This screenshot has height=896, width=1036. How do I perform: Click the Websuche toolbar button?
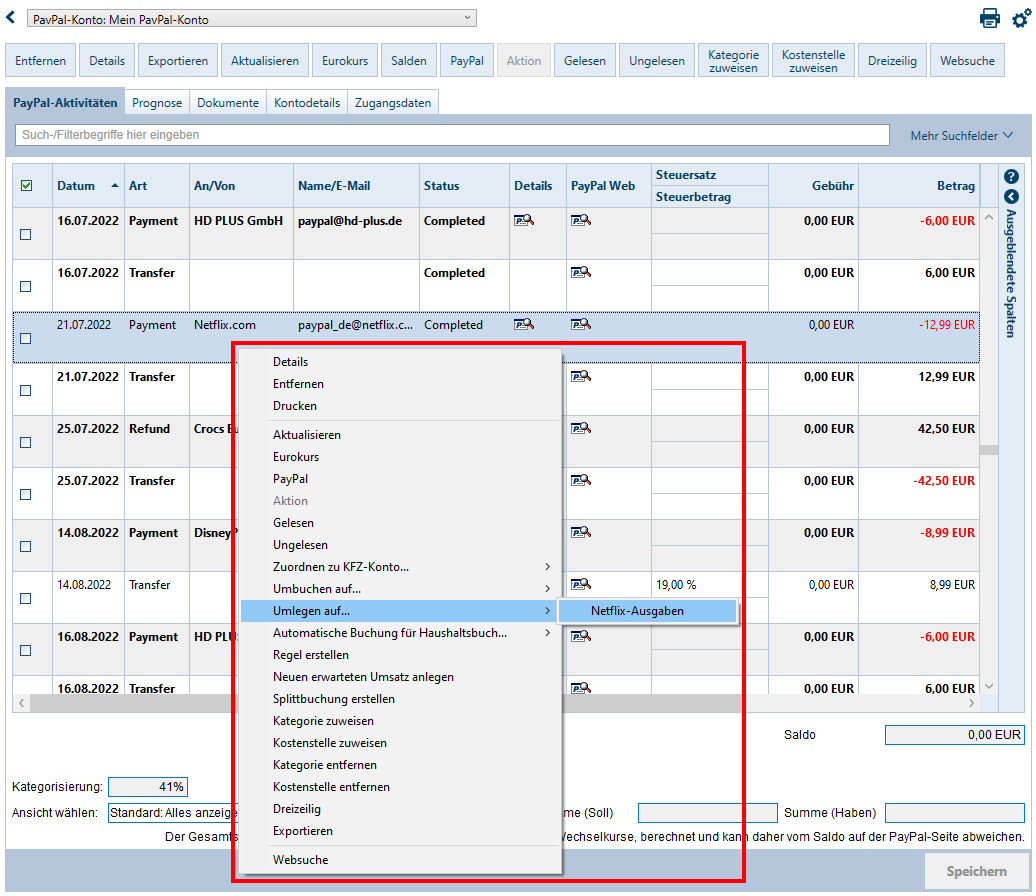click(967, 61)
